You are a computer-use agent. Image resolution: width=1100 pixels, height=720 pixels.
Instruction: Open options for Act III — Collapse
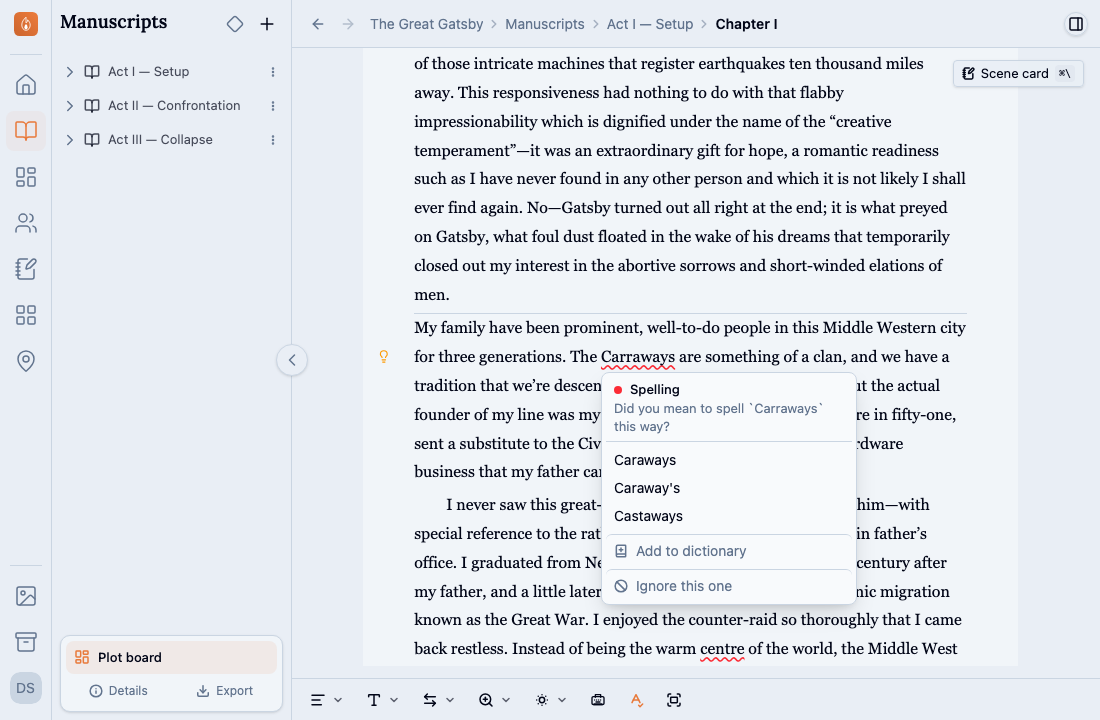[273, 140]
